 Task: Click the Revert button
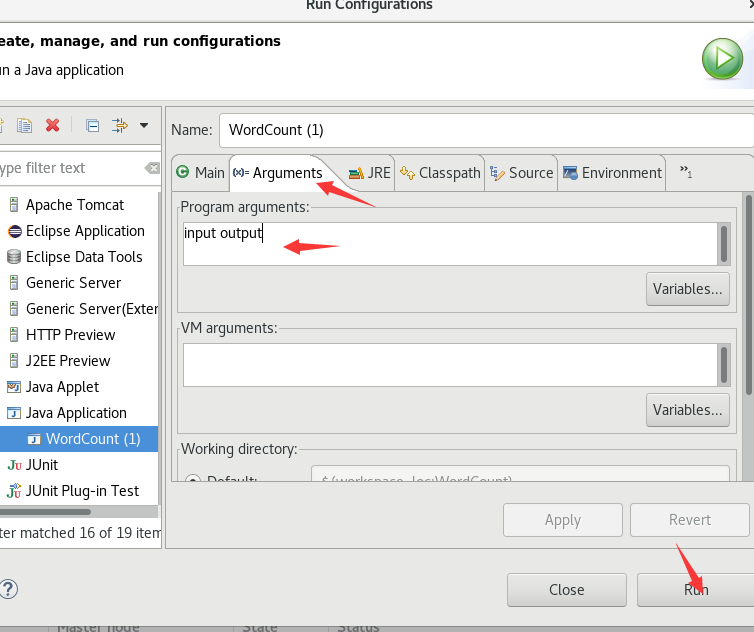point(690,520)
